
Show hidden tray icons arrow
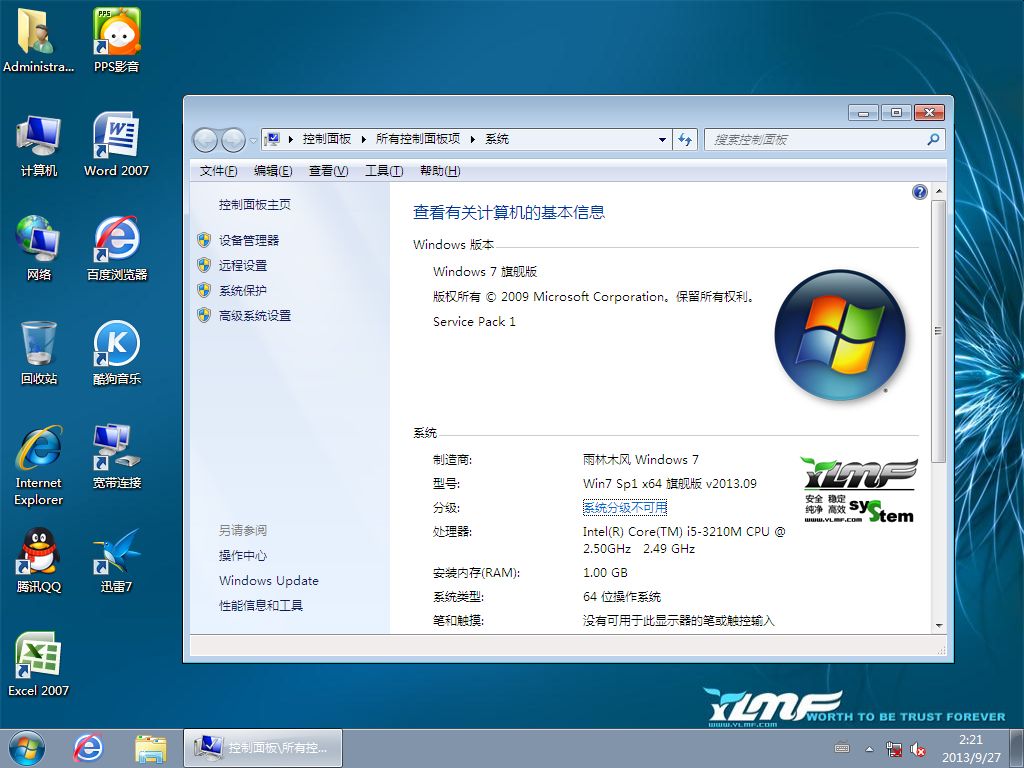869,749
